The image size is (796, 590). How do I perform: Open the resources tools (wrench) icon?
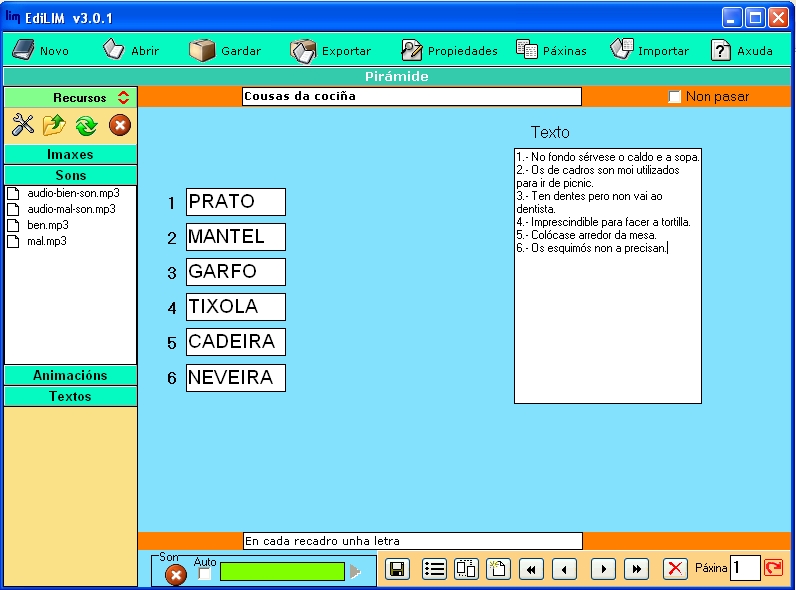23,125
